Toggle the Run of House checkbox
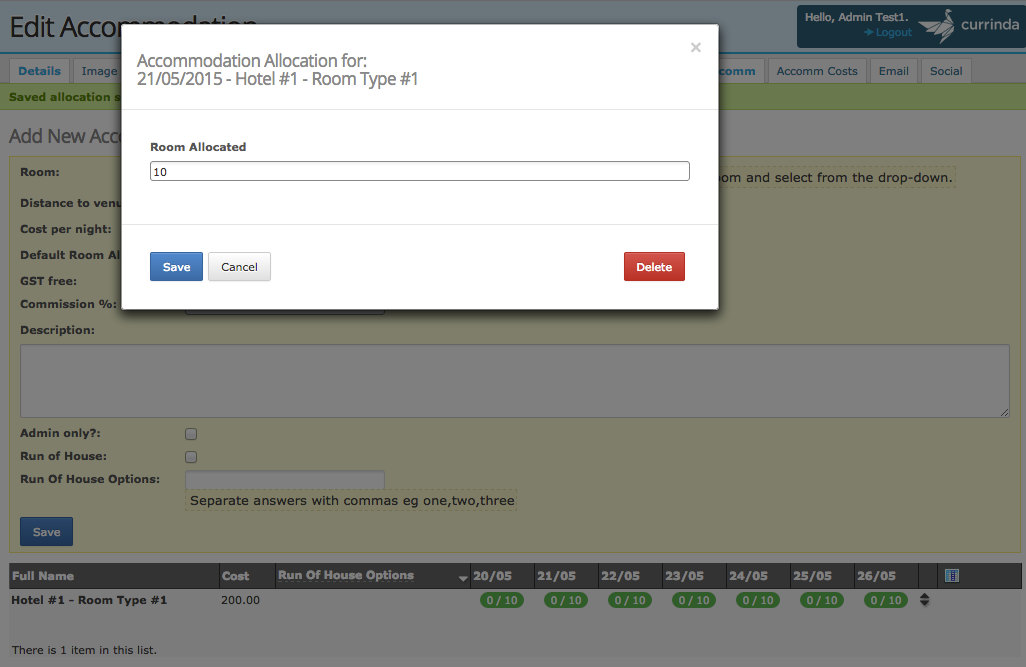 191,457
